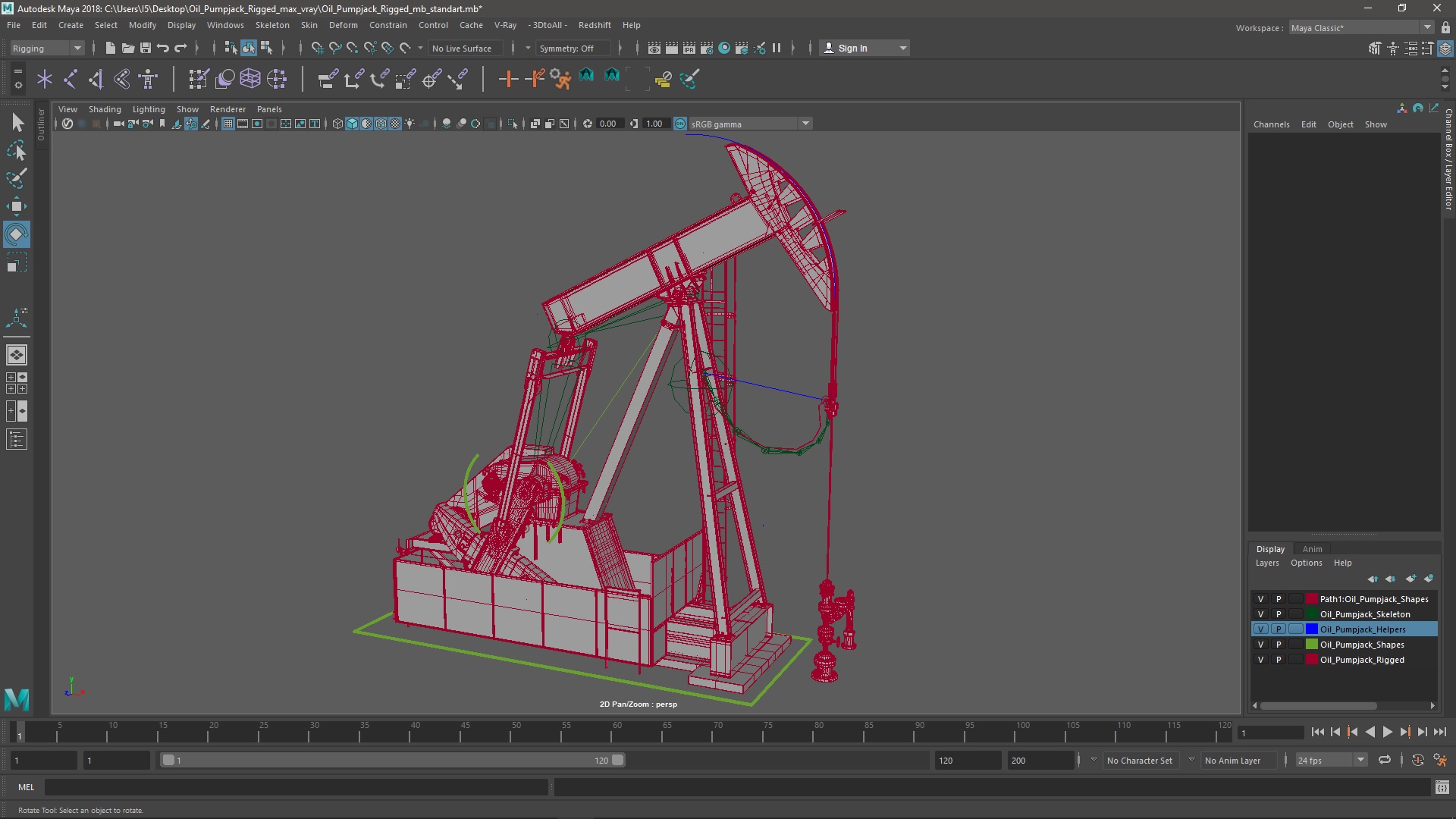This screenshot has height=819, width=1456.
Task: Click the Save scene icon
Action: coord(146,48)
